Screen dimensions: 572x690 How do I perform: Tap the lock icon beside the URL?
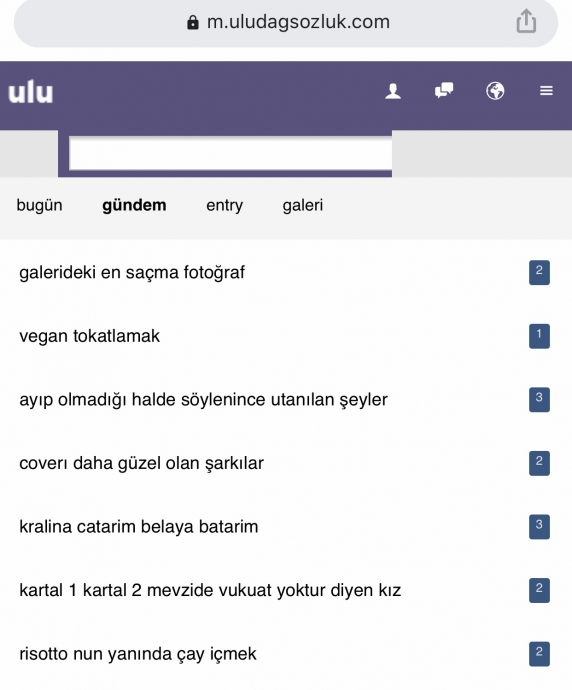pyautogui.click(x=193, y=22)
